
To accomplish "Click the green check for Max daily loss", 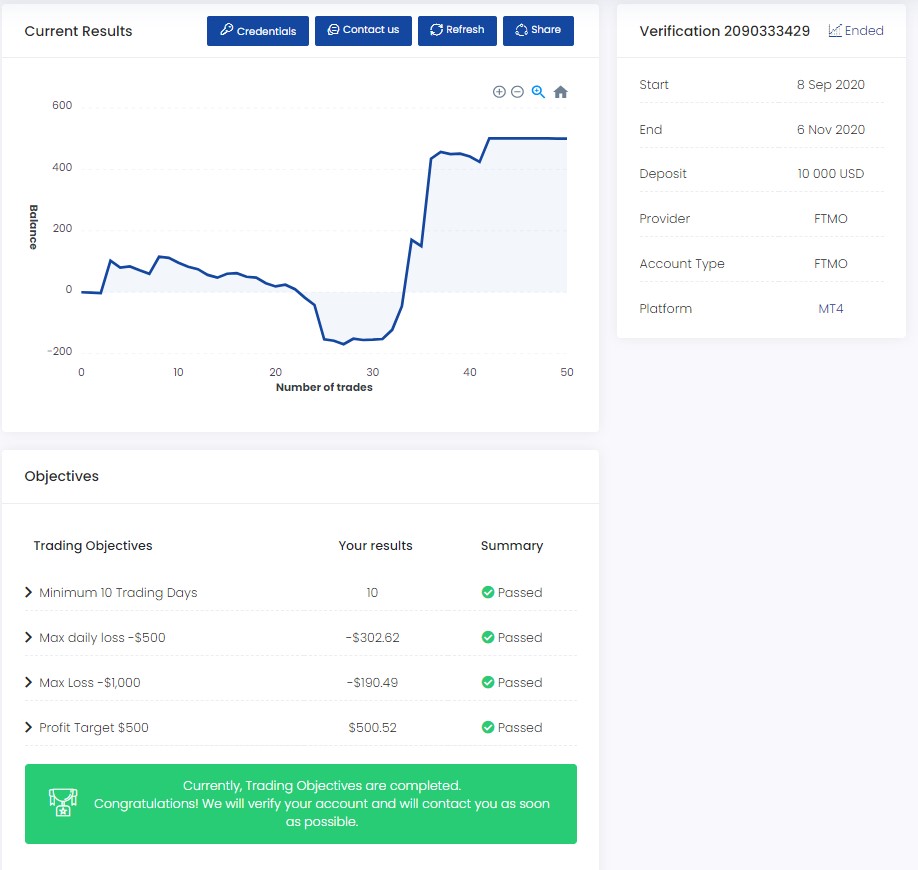I will pyautogui.click(x=488, y=638).
